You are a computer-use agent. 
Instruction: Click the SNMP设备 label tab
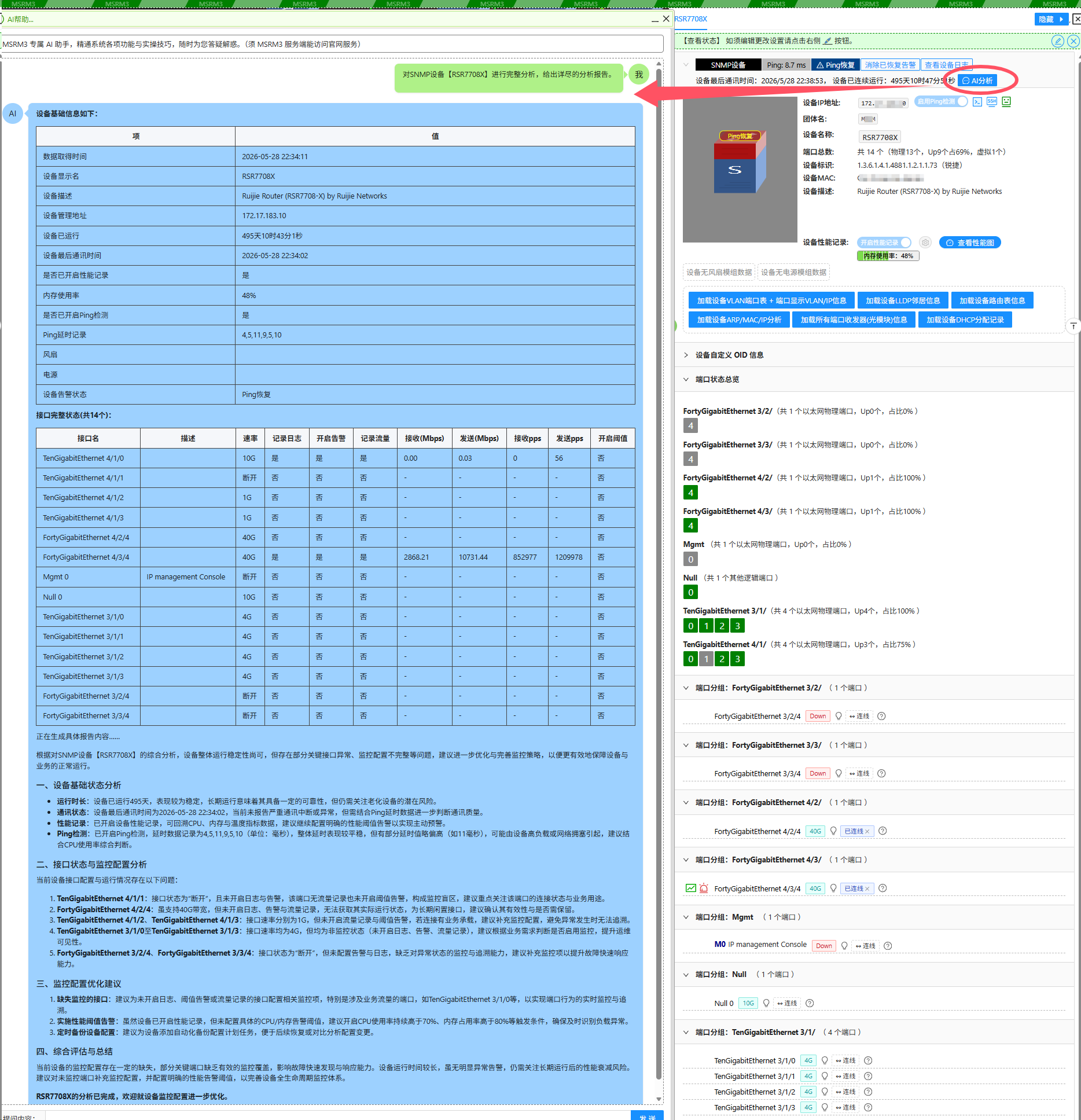click(728, 65)
